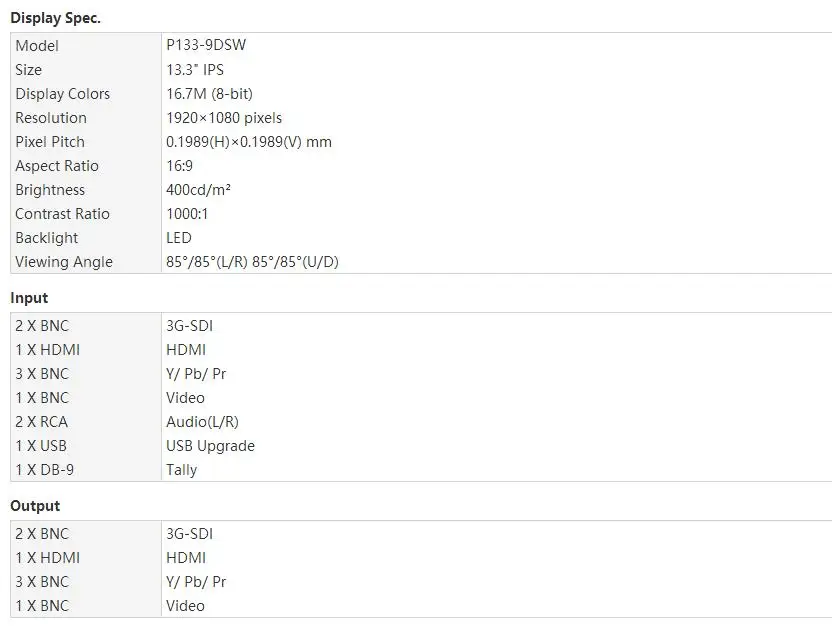Click Y/ Pb/ Pr in the Output table
The image size is (832, 626).
coord(196,582)
